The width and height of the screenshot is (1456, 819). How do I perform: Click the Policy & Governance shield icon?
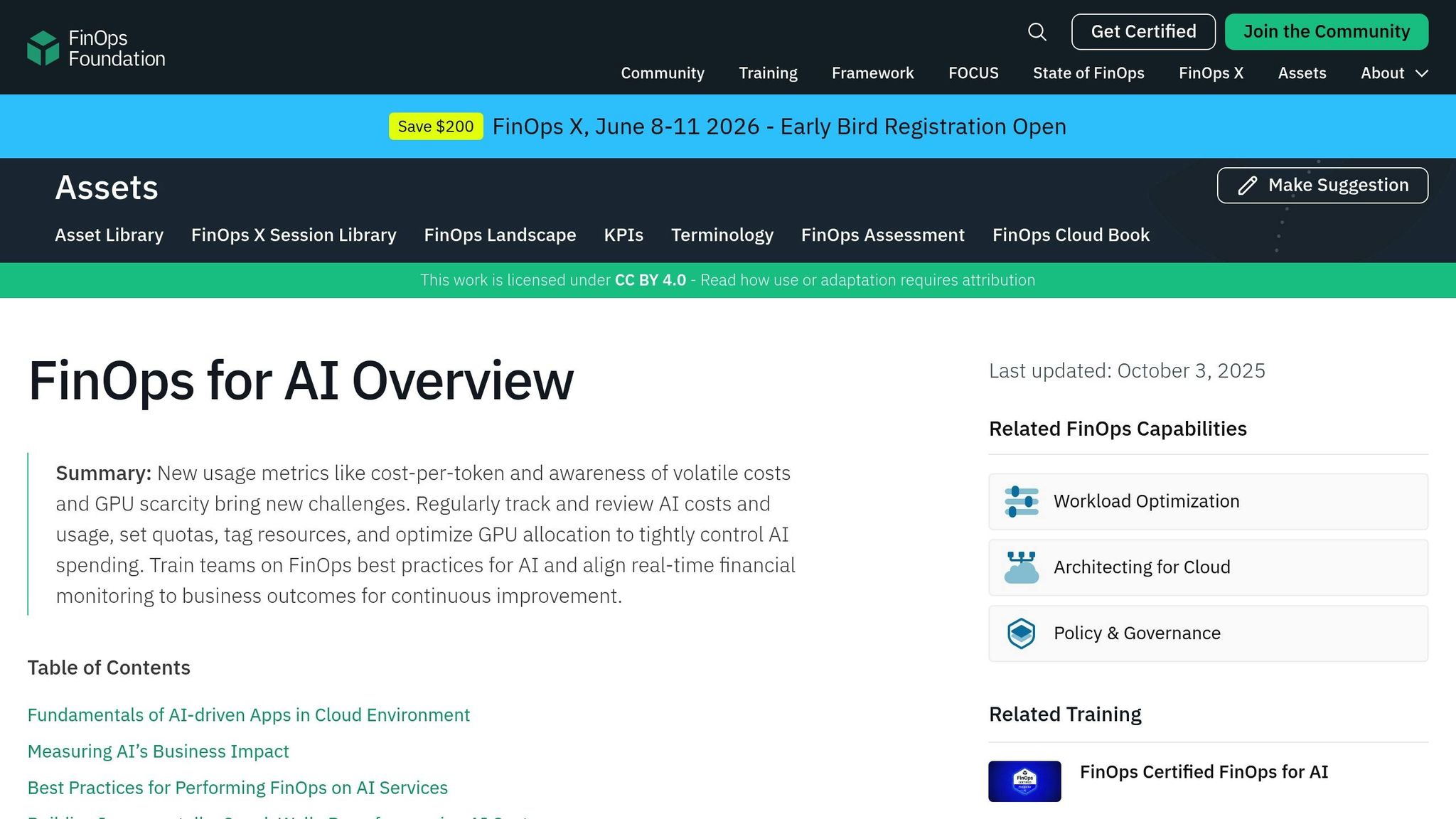1022,633
